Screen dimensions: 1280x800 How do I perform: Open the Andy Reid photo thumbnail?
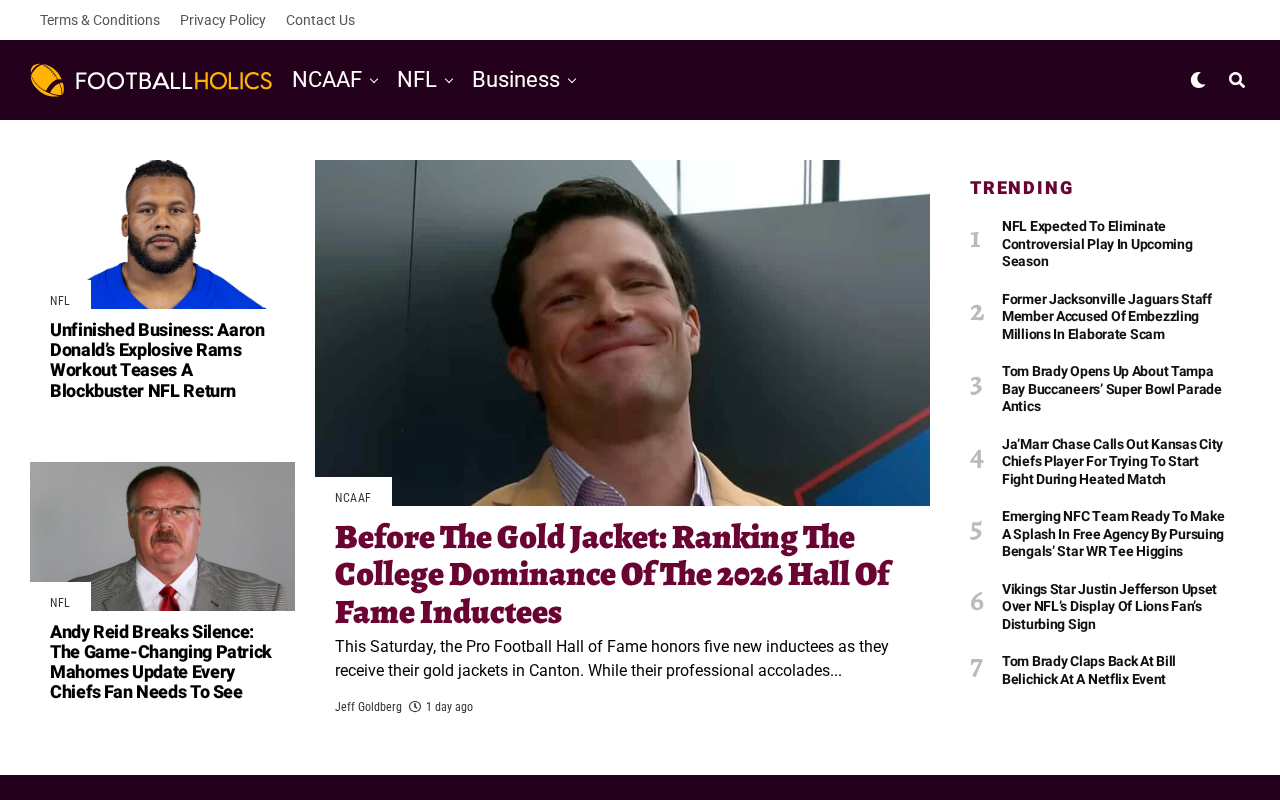click(x=162, y=536)
